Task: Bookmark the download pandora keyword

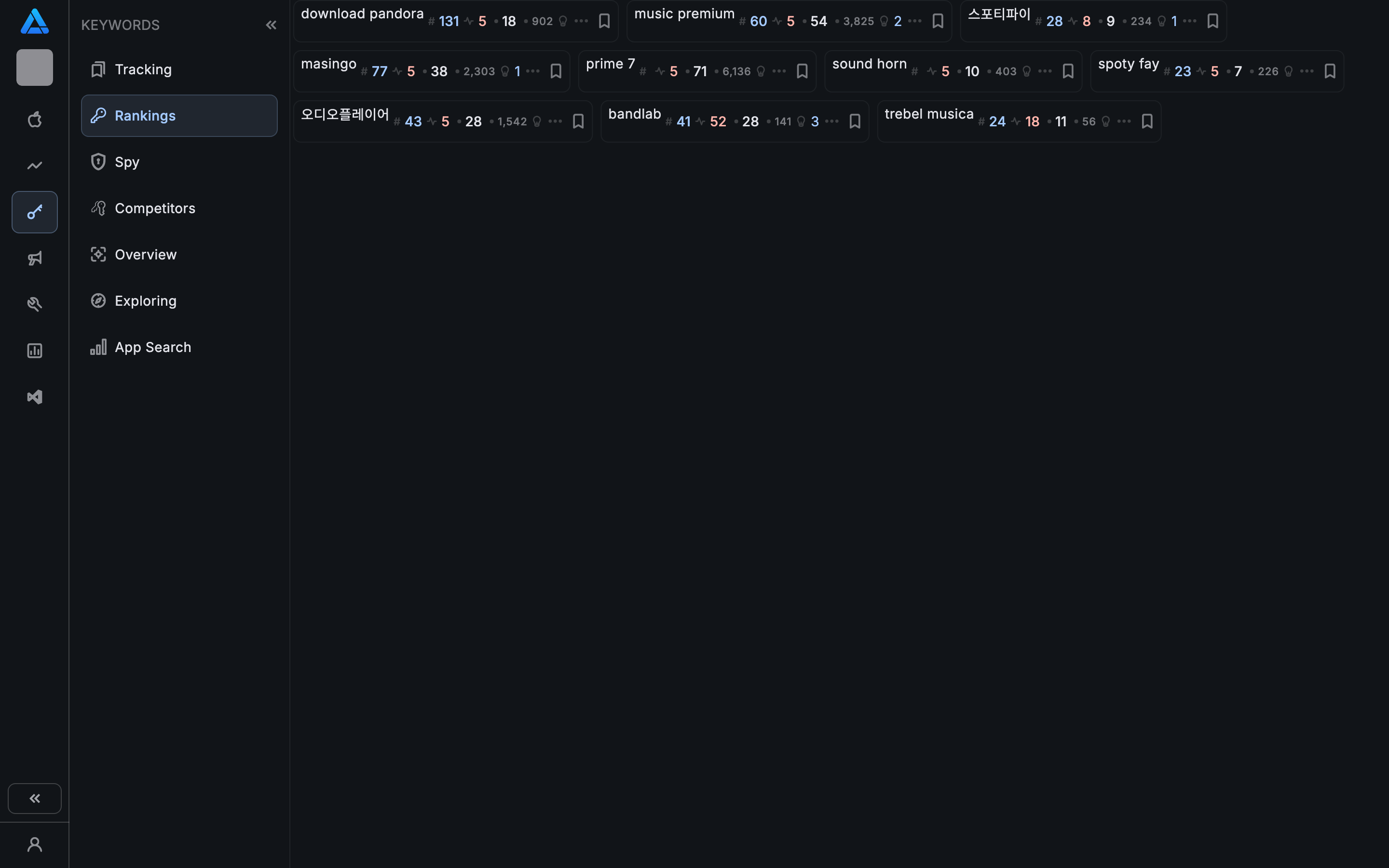Action: pos(604,21)
